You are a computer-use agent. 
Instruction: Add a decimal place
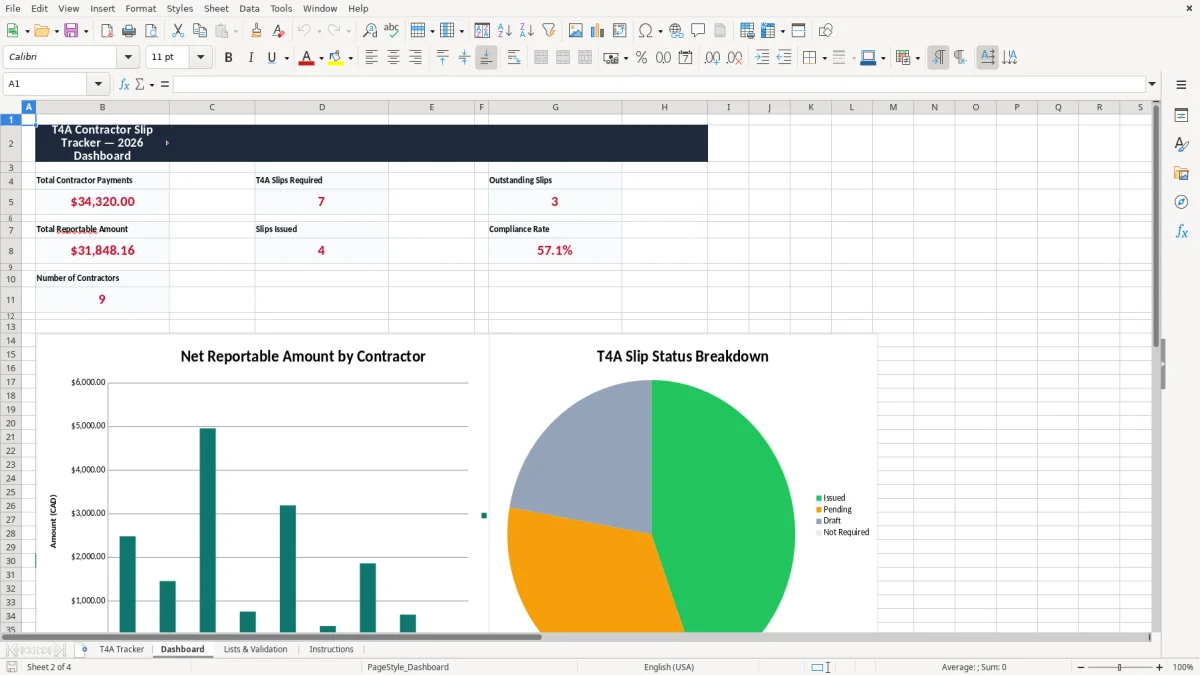coord(712,58)
